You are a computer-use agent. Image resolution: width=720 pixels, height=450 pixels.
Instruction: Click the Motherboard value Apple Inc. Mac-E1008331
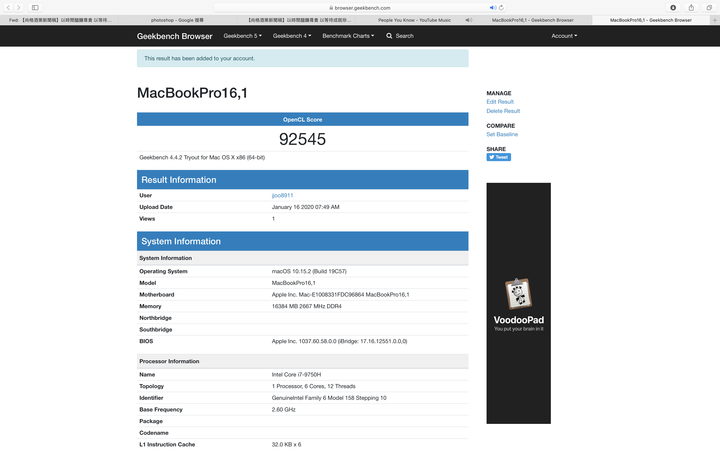click(340, 295)
